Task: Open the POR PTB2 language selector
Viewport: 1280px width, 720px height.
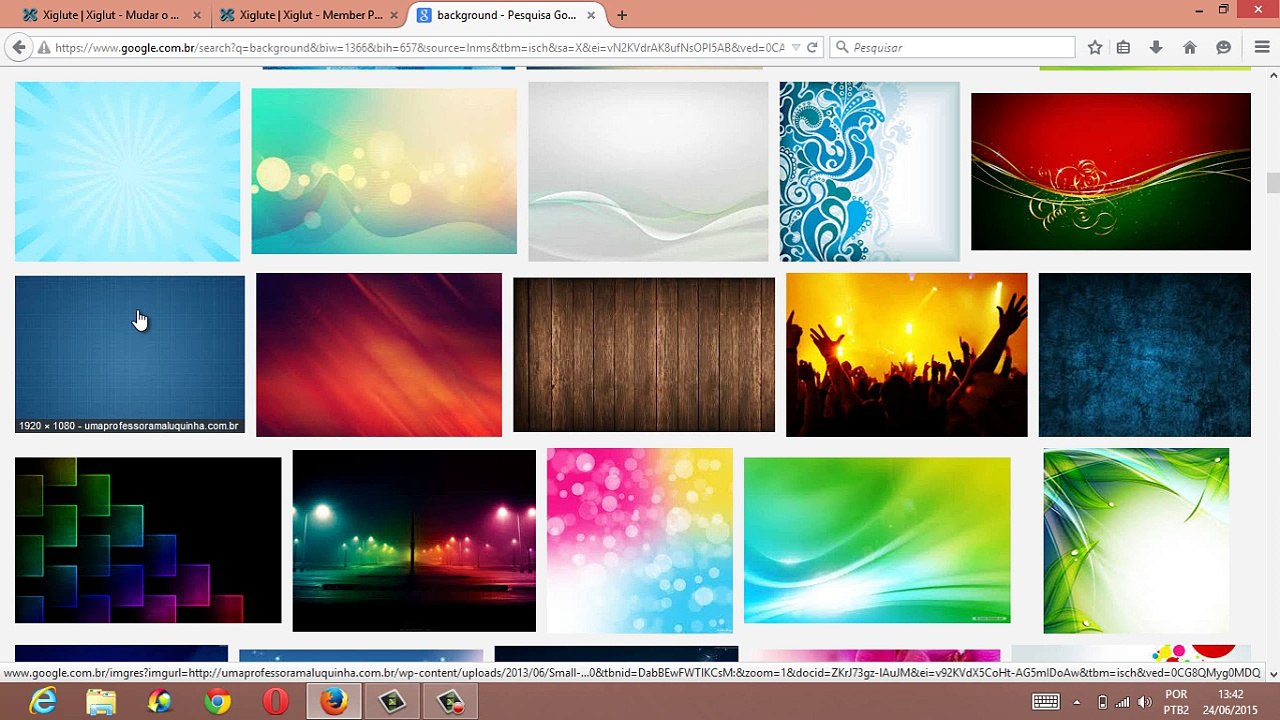Action: [1176, 702]
